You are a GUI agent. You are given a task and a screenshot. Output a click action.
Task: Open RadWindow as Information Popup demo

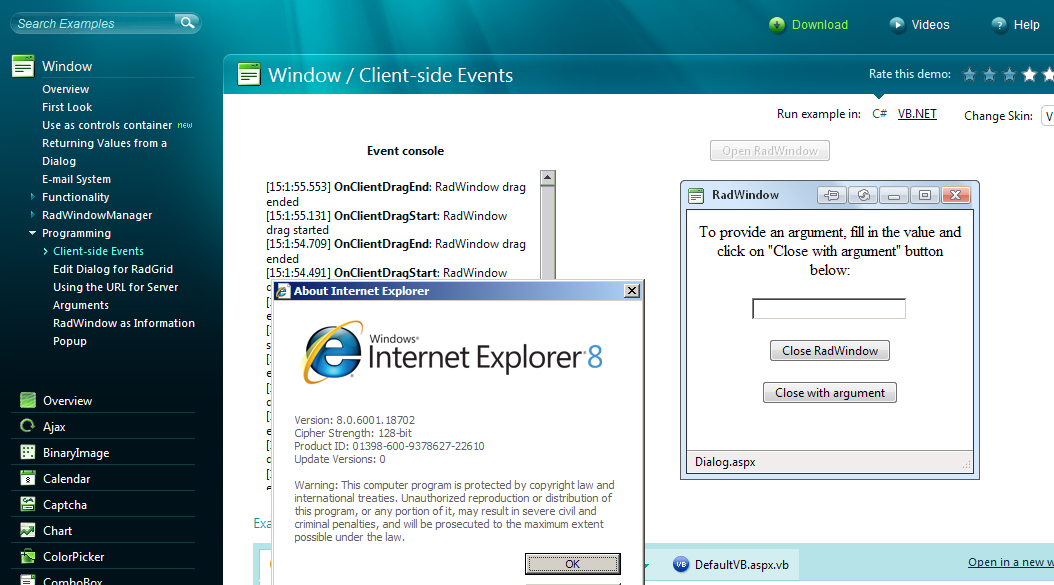pyautogui.click(x=124, y=332)
